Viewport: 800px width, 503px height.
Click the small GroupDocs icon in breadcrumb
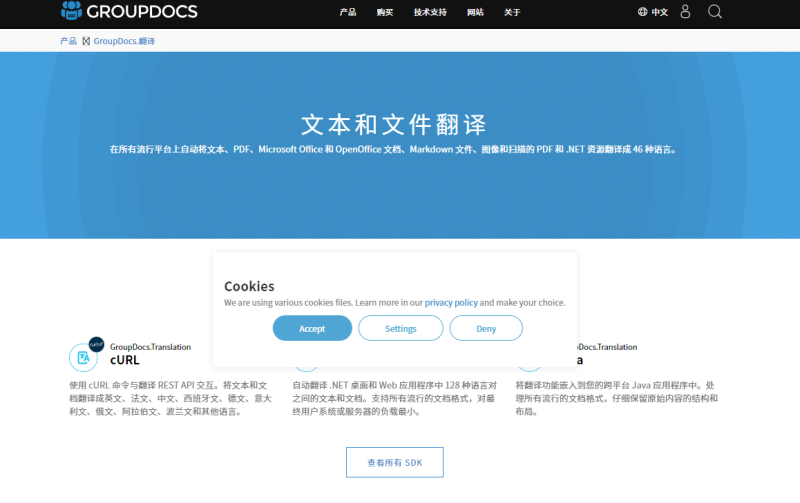86,41
